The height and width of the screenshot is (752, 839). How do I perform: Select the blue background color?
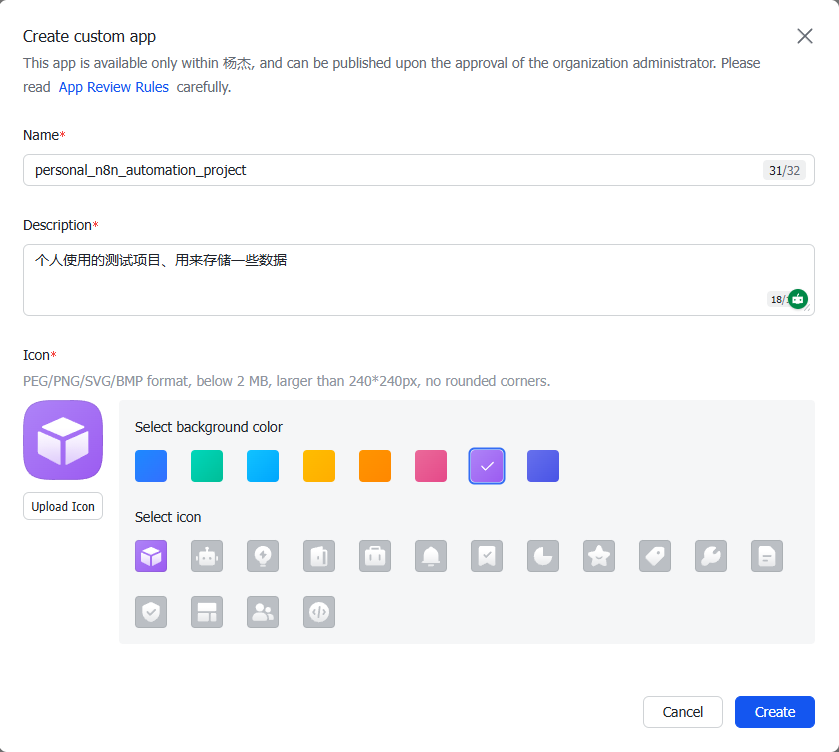[151, 466]
